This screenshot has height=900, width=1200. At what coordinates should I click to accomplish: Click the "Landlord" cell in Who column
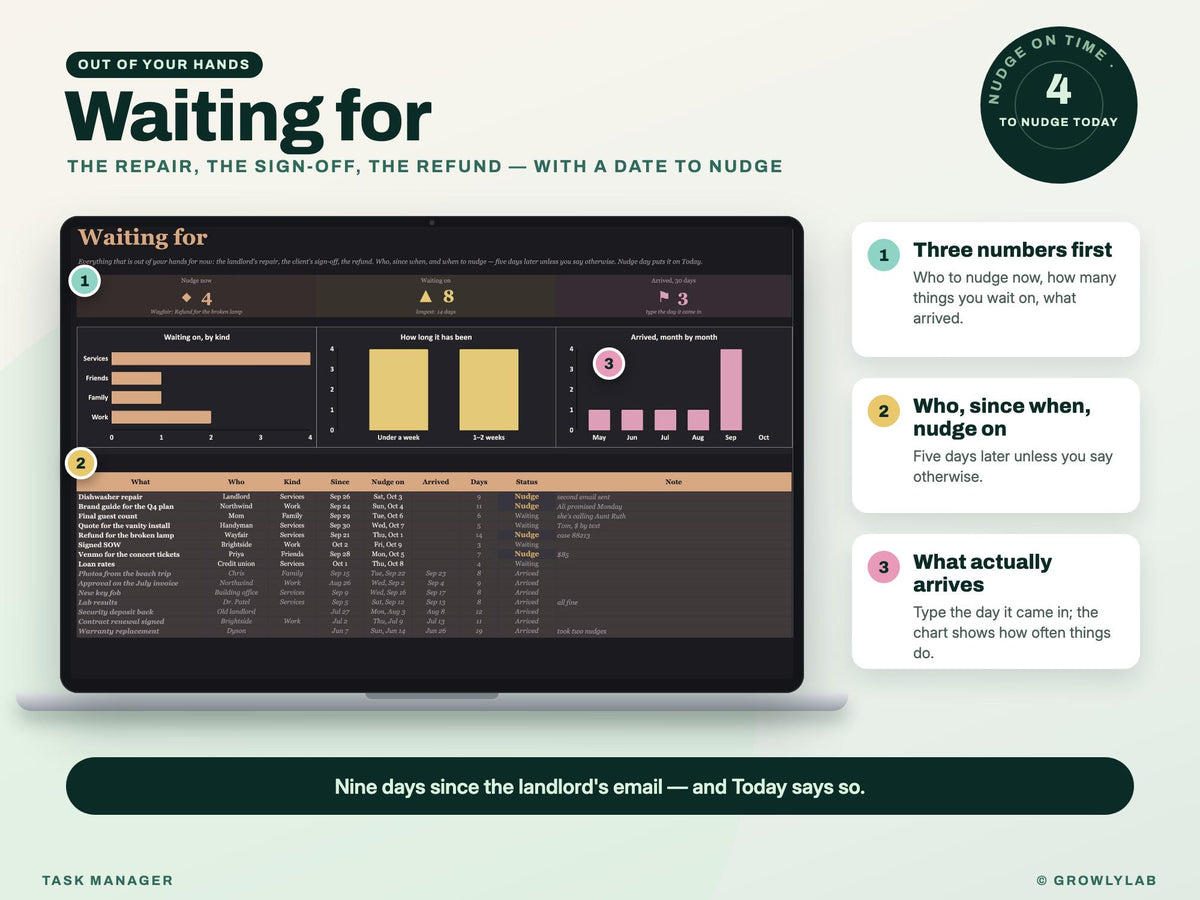click(x=236, y=497)
